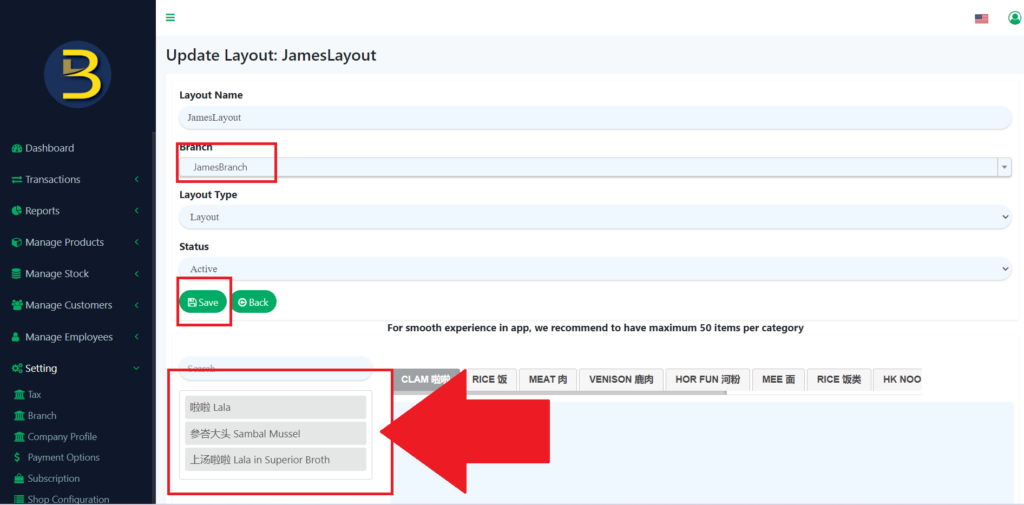
Task: Open Tax settings in sidebar
Action: [x=34, y=395]
